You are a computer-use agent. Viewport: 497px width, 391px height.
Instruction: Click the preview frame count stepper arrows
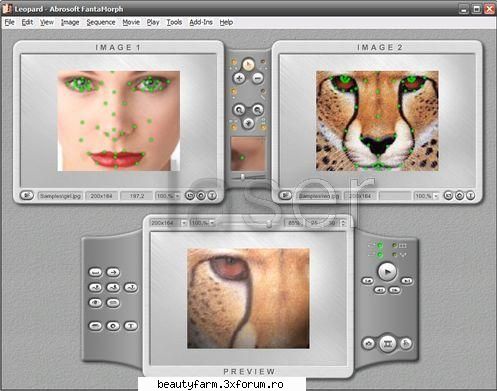point(344,223)
